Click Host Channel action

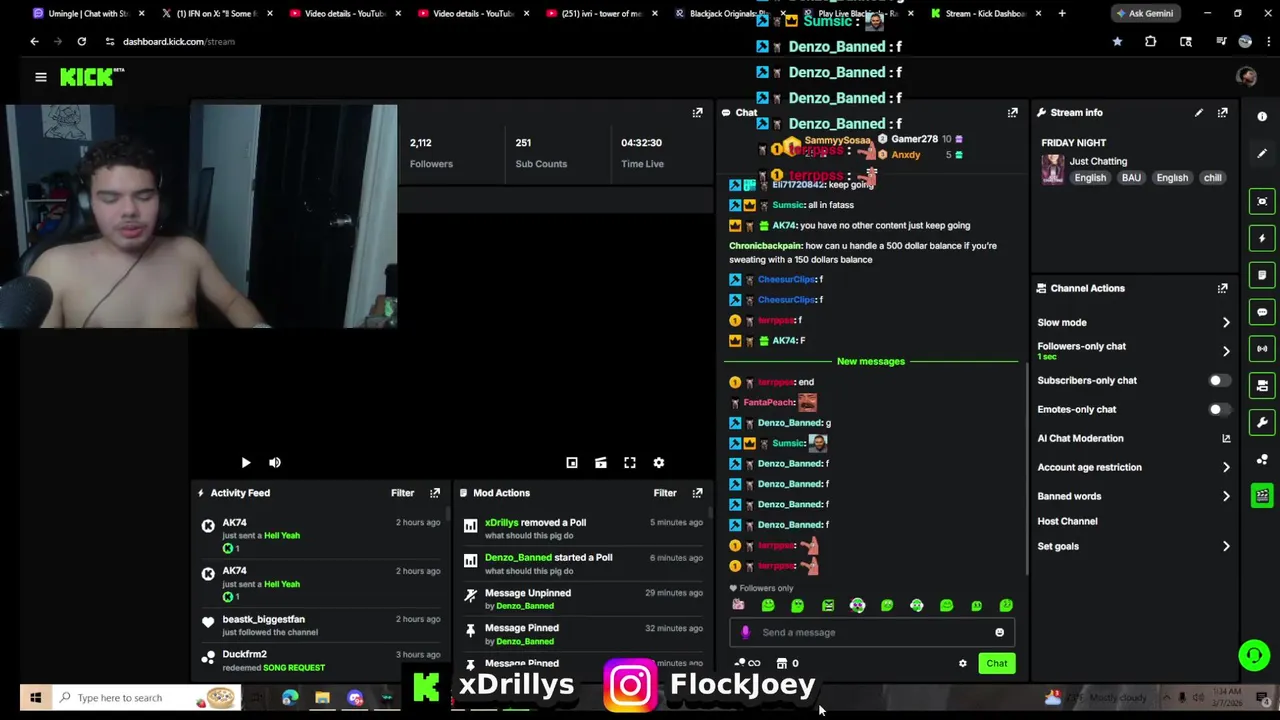click(x=1067, y=522)
